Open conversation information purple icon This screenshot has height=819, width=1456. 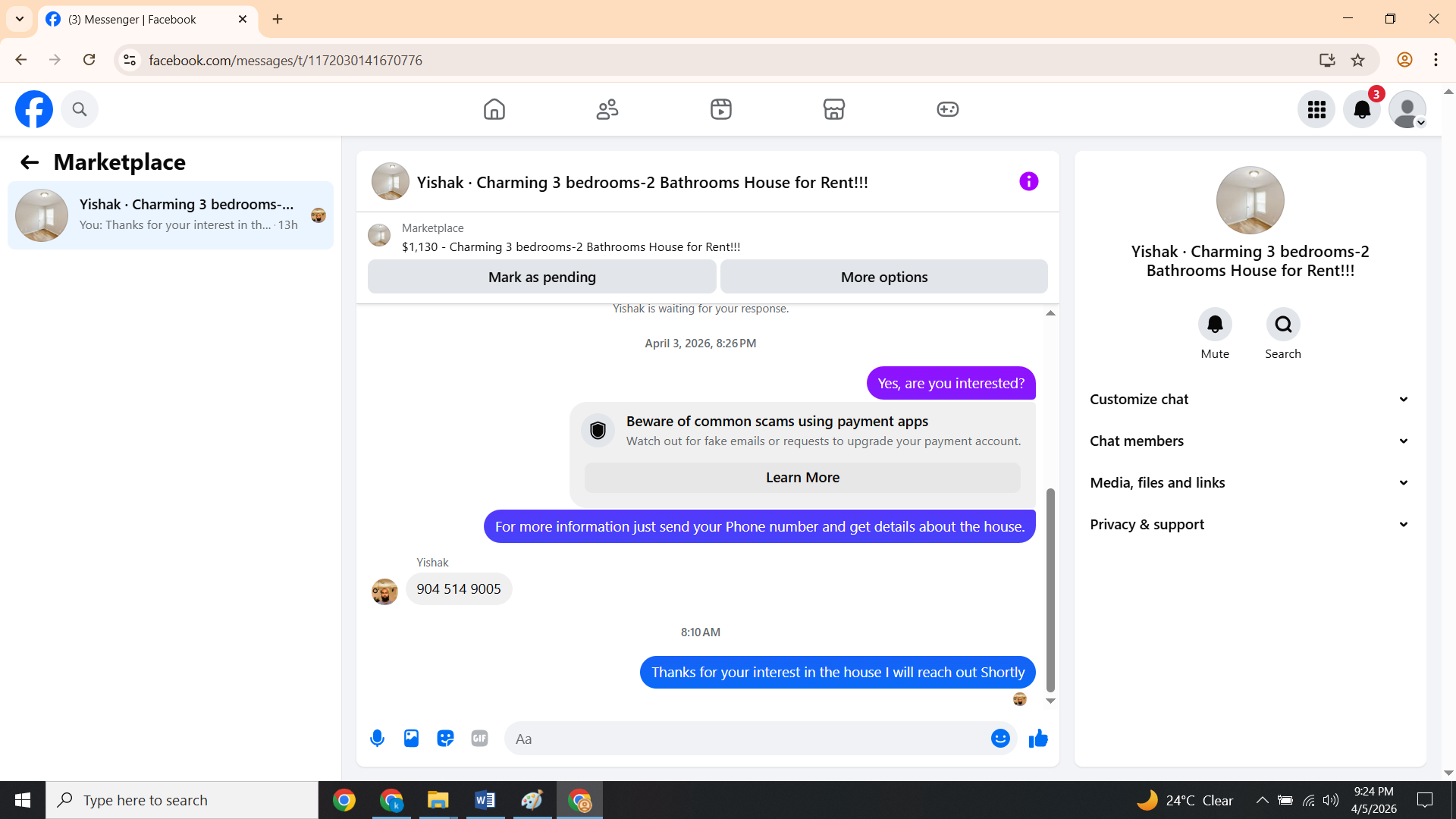point(1028,181)
